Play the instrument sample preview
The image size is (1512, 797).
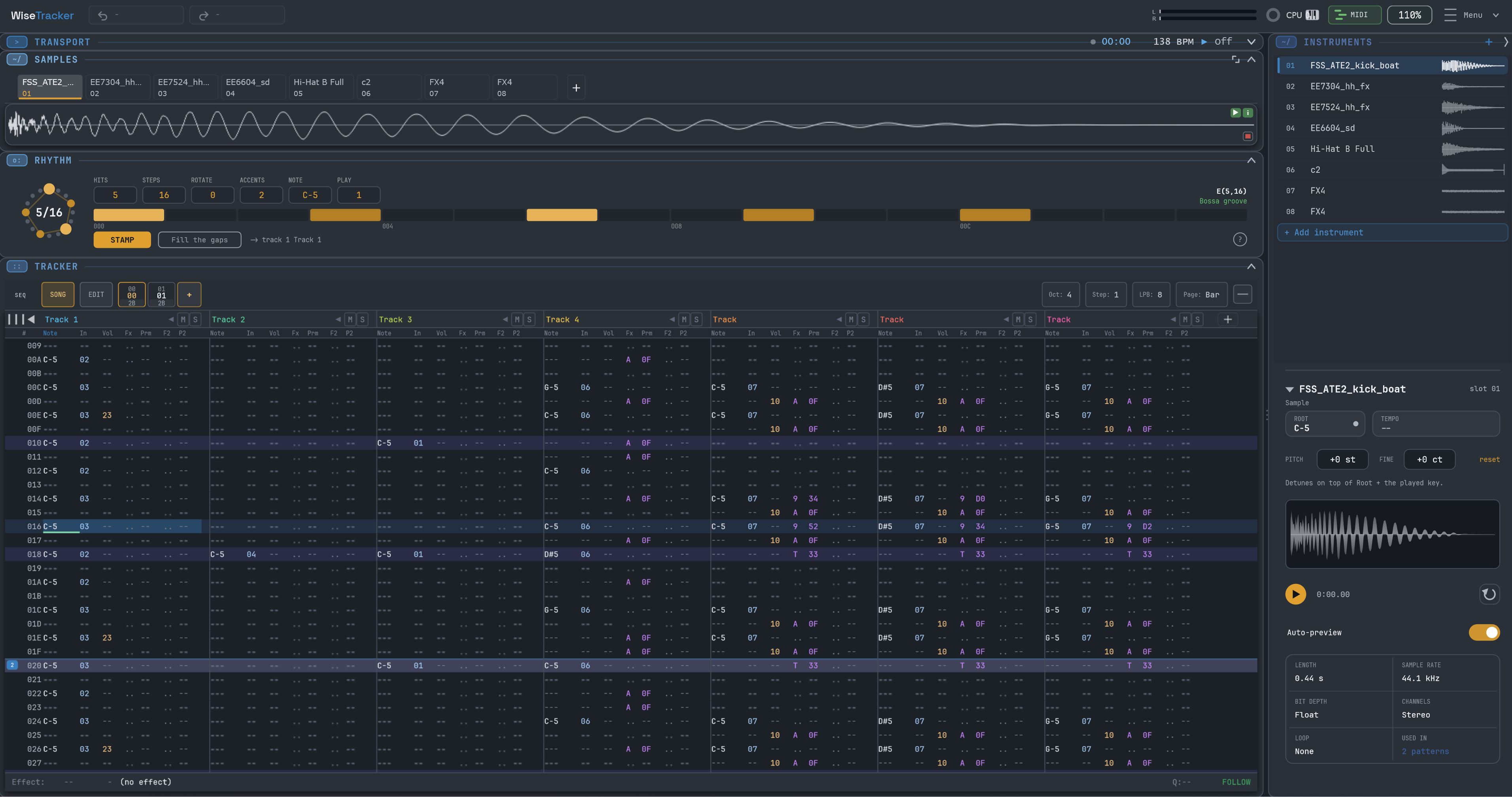pyautogui.click(x=1295, y=594)
